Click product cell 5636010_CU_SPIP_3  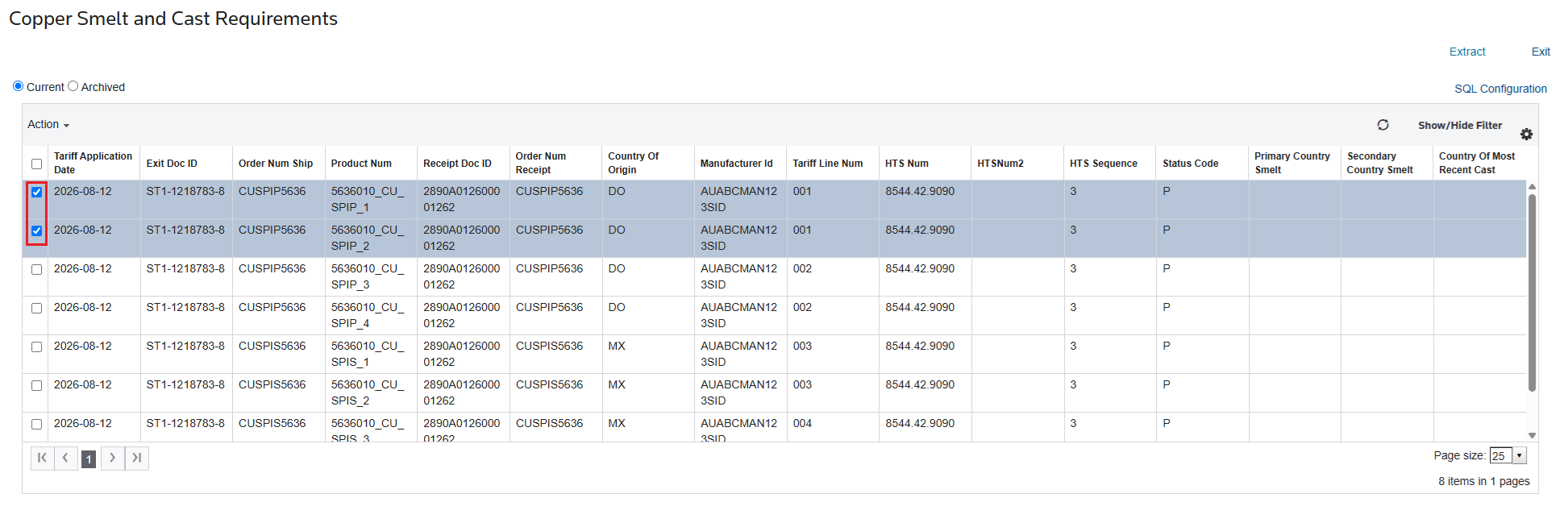click(x=371, y=276)
